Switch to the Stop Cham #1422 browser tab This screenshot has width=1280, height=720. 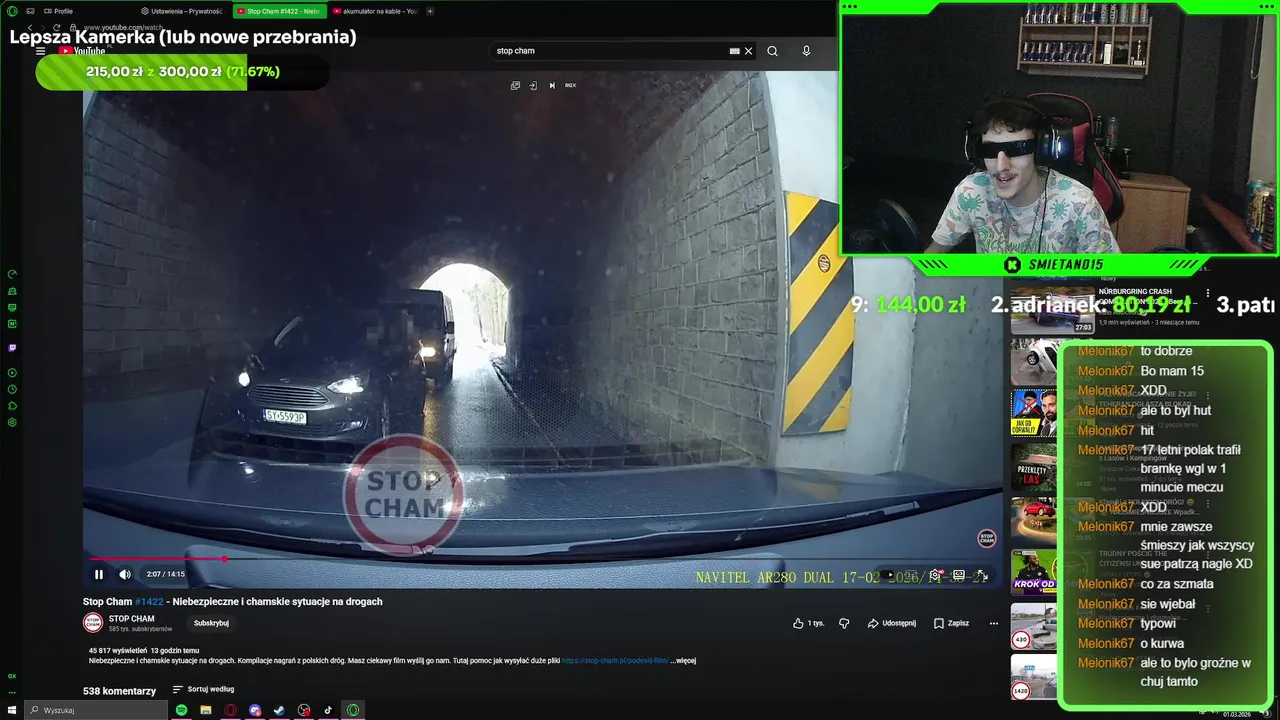pos(280,11)
